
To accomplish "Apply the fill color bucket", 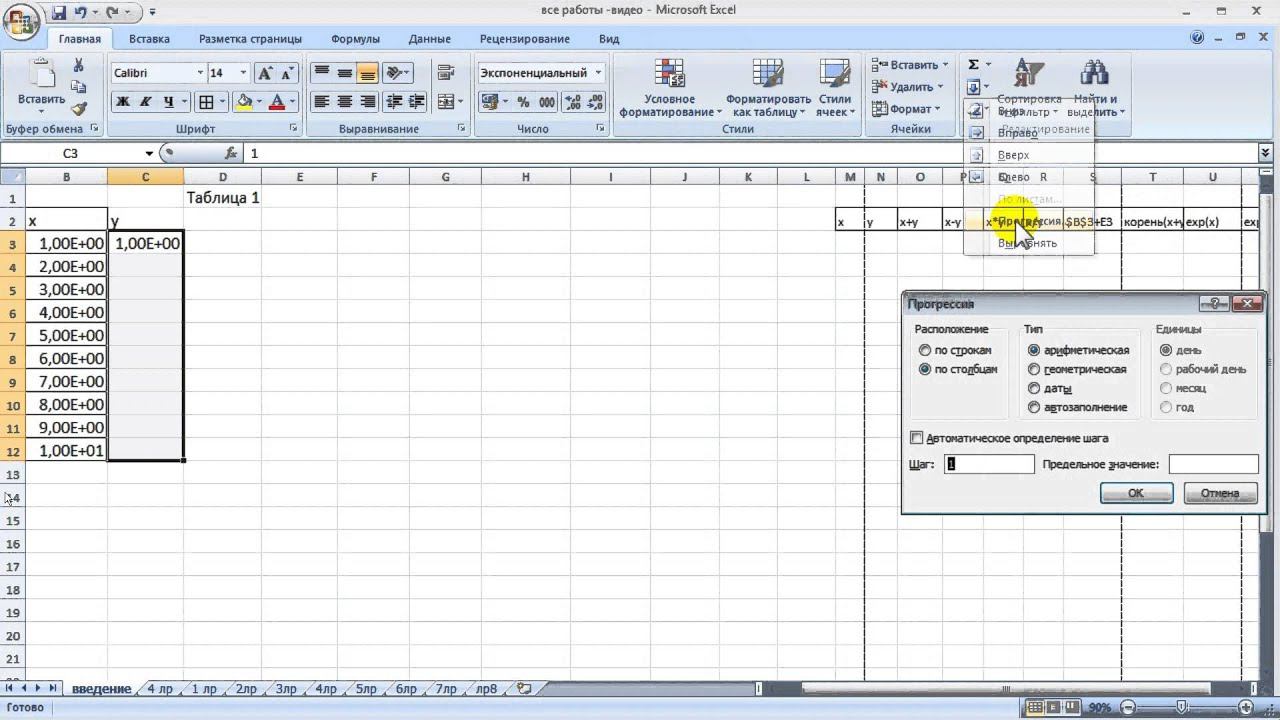I will tap(244, 102).
